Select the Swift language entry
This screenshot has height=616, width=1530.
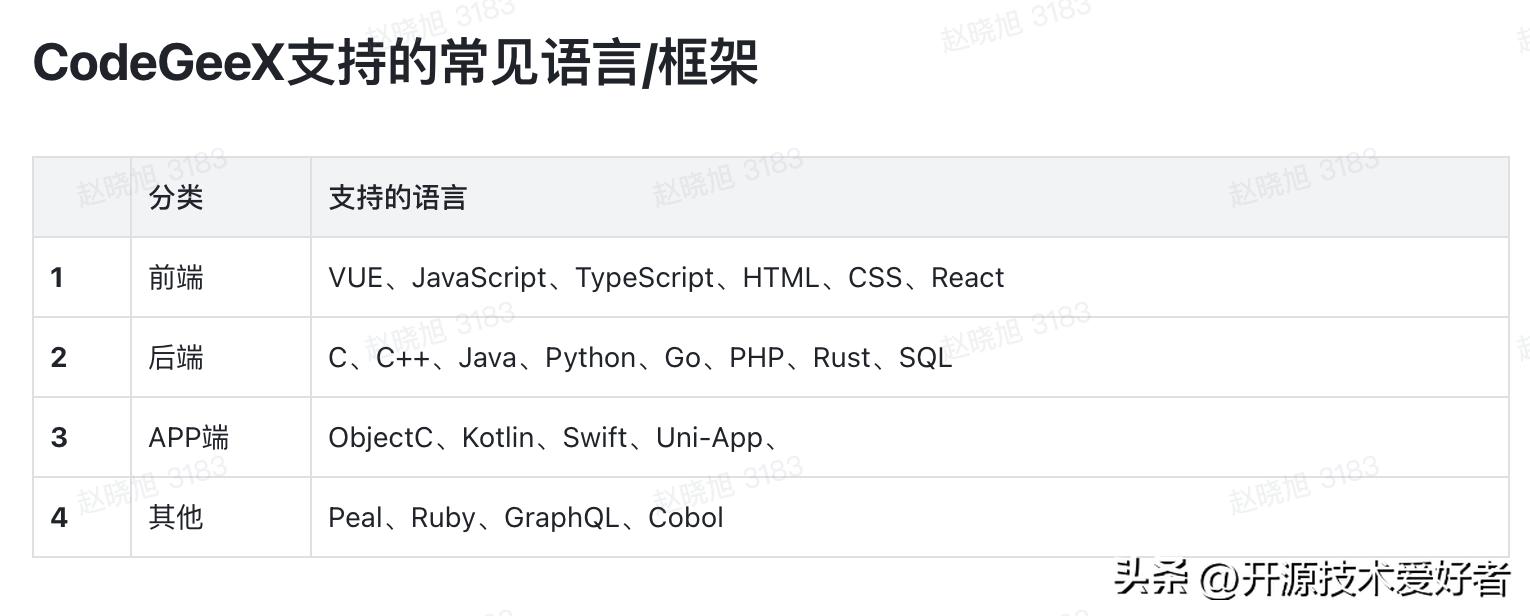(594, 437)
